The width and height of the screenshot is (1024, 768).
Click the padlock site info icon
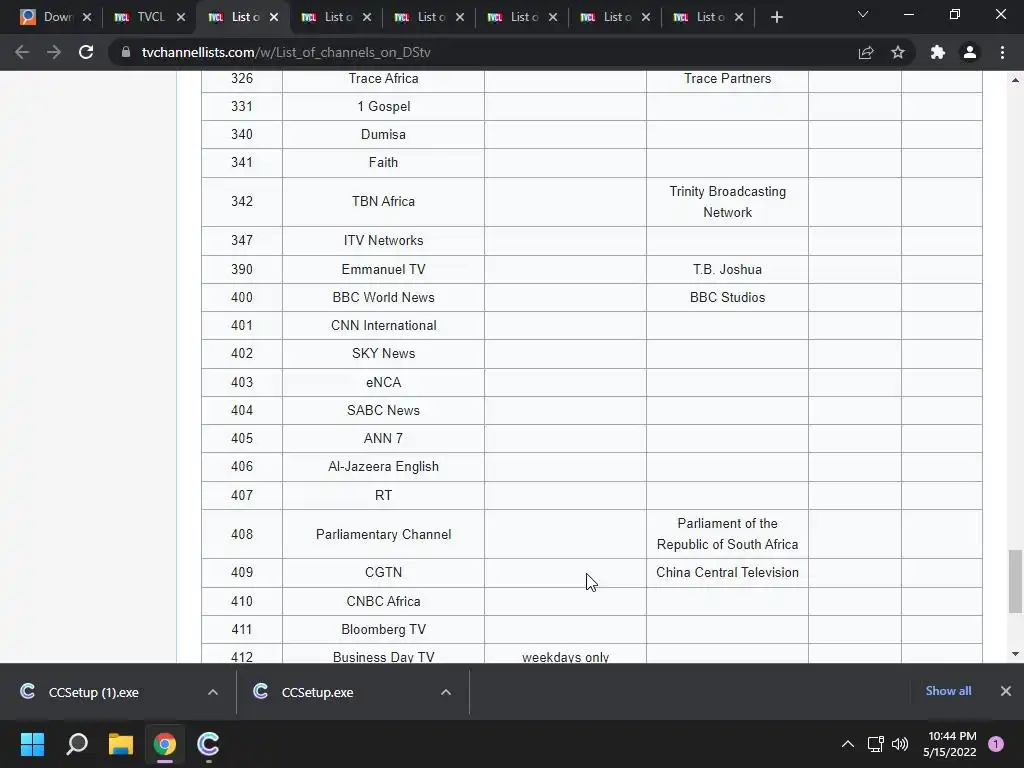[126, 52]
